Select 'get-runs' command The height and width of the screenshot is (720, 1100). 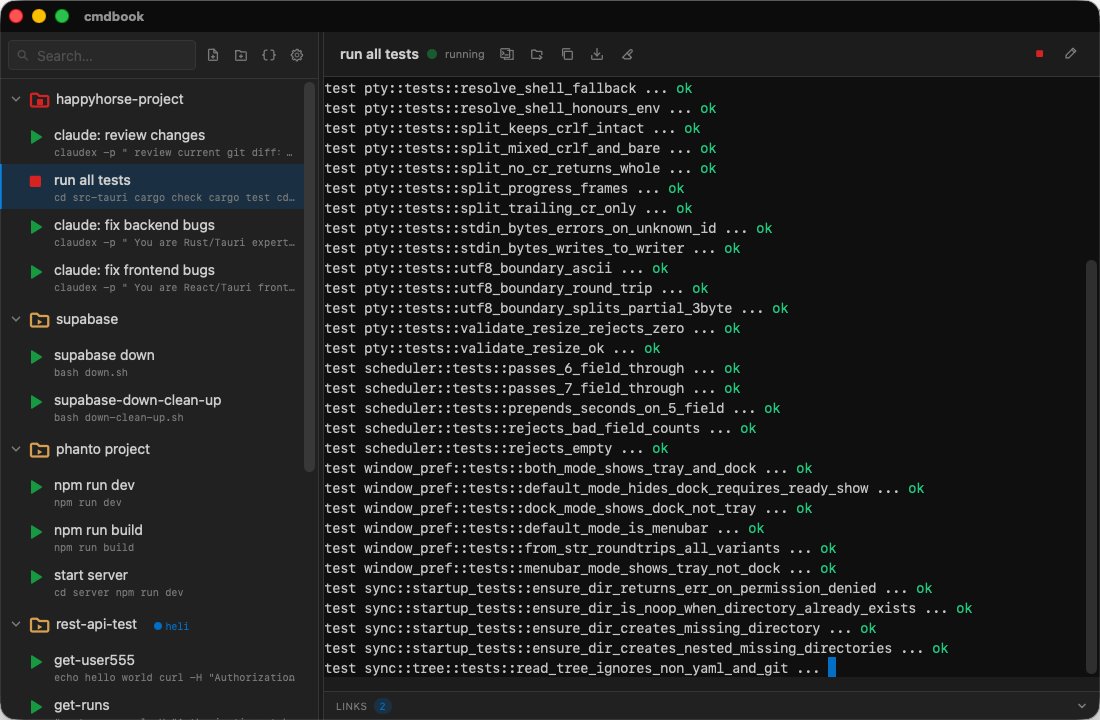click(x=153, y=707)
